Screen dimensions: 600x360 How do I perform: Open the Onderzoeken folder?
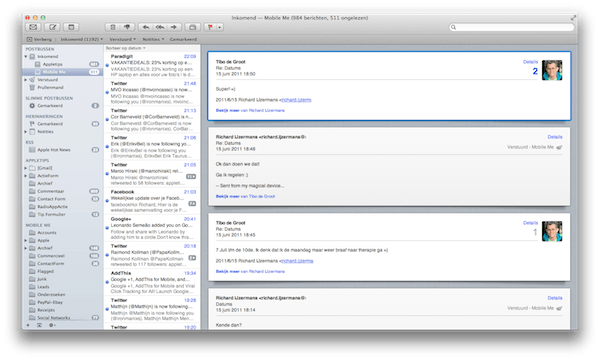click(x=51, y=295)
